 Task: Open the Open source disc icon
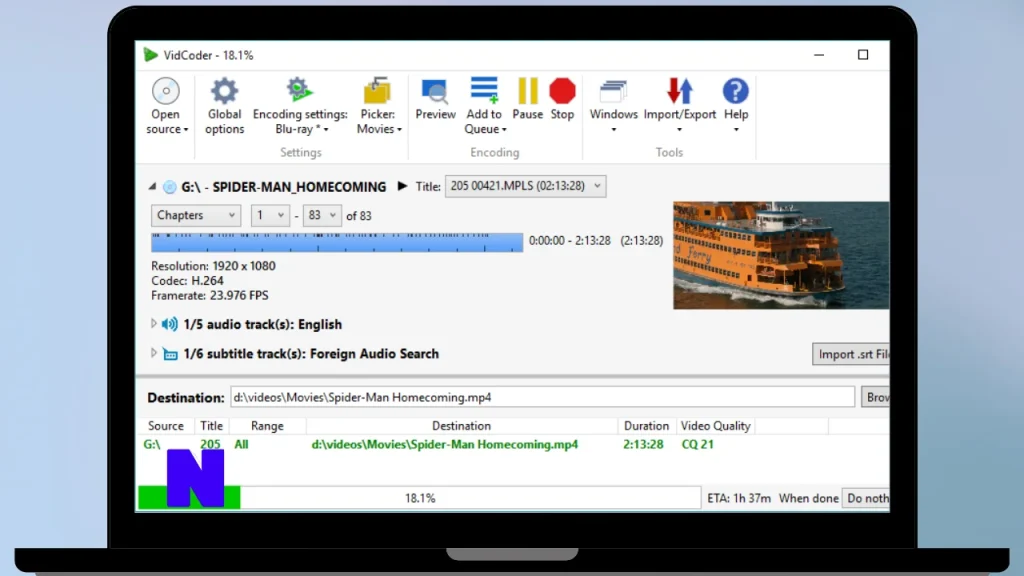(x=166, y=91)
